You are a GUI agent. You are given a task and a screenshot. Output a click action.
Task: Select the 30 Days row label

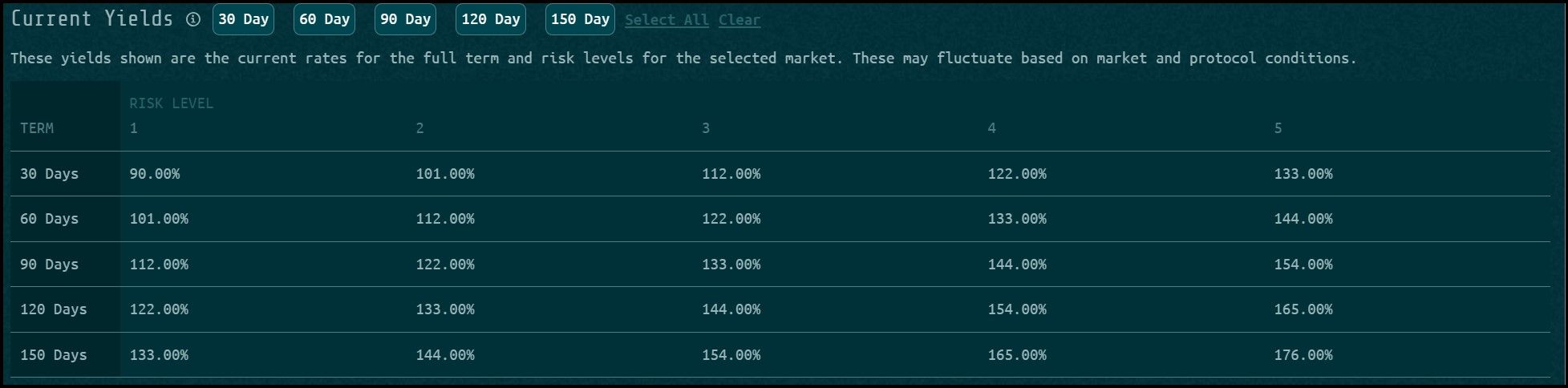49,174
